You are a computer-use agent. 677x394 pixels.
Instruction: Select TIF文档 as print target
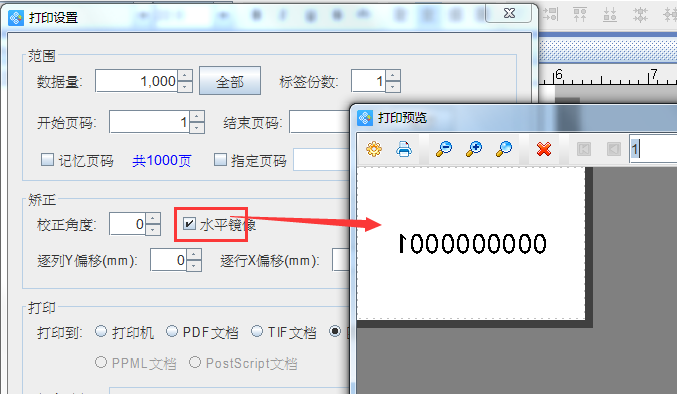(x=257, y=331)
